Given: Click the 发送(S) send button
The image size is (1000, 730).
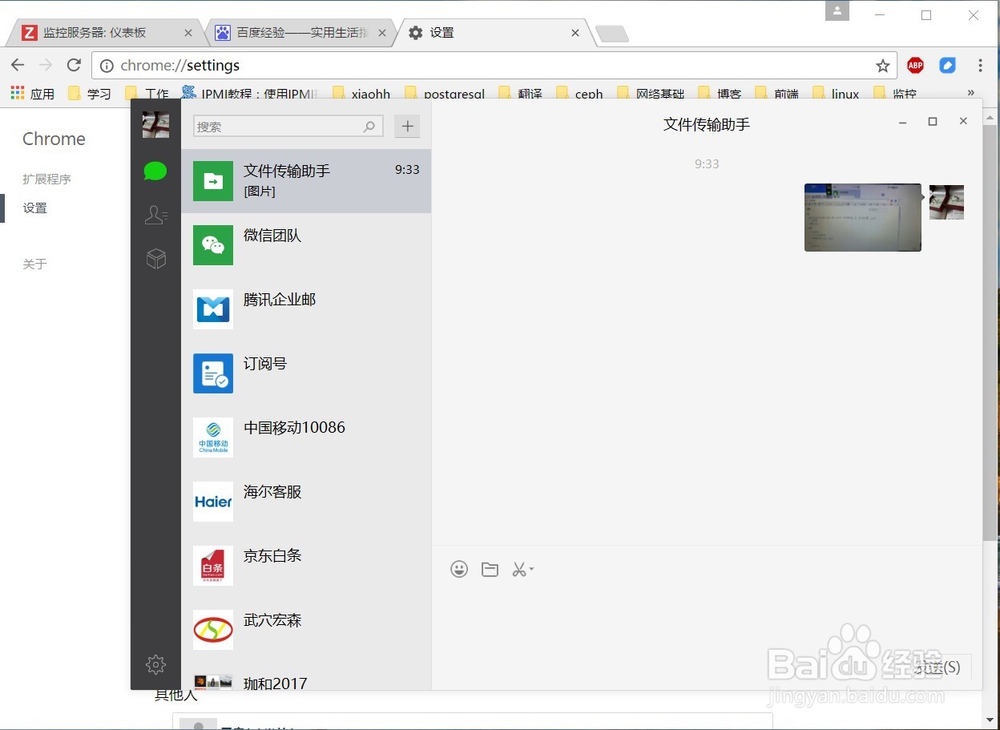Looking at the screenshot, I should click(936, 667).
